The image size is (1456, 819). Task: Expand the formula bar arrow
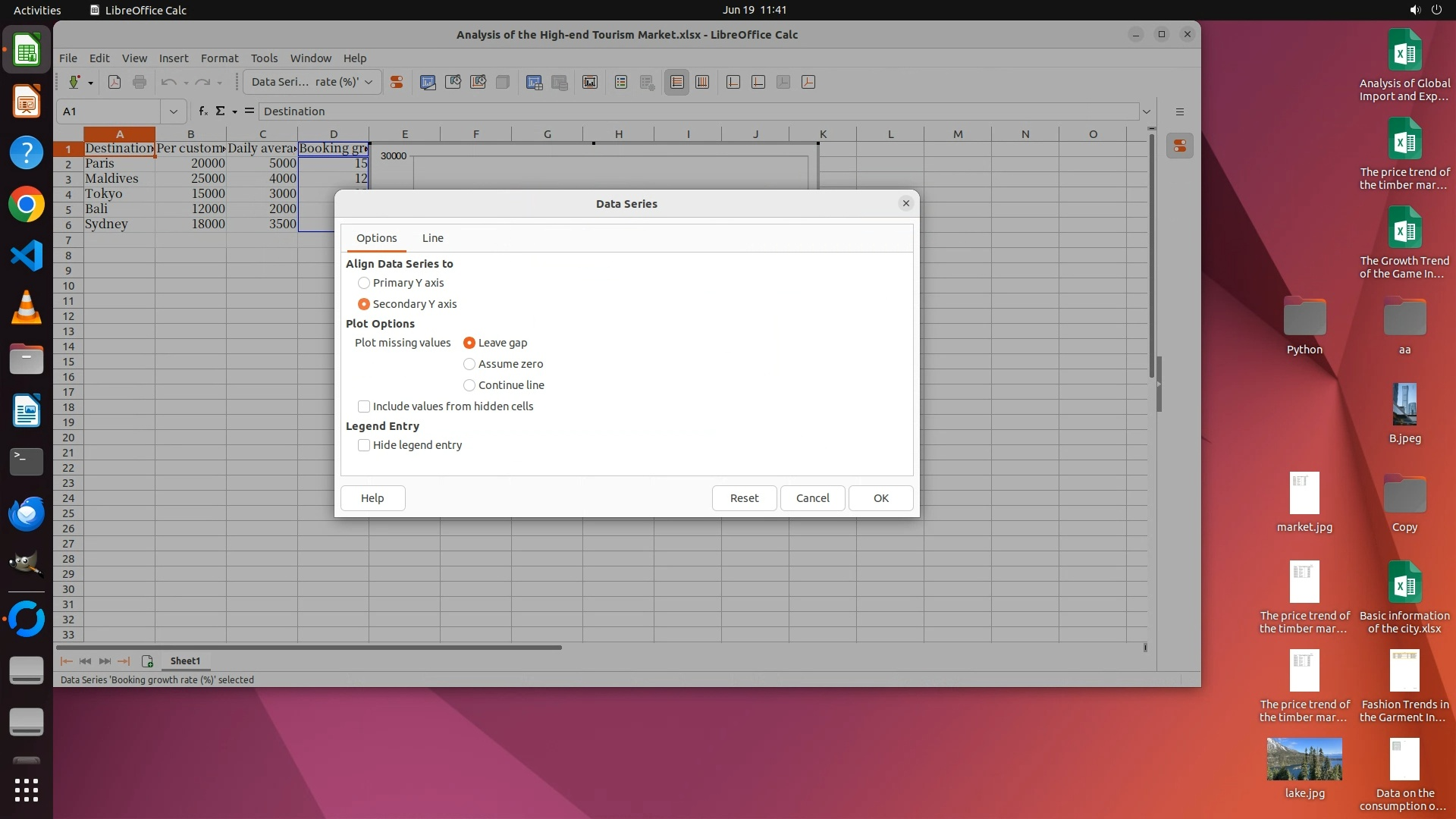(1146, 111)
